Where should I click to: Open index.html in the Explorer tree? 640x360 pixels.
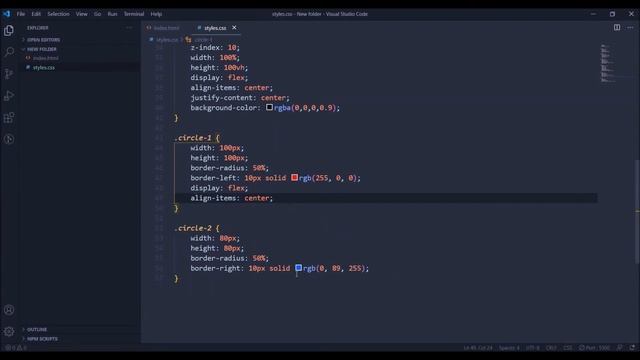click(x=45, y=58)
